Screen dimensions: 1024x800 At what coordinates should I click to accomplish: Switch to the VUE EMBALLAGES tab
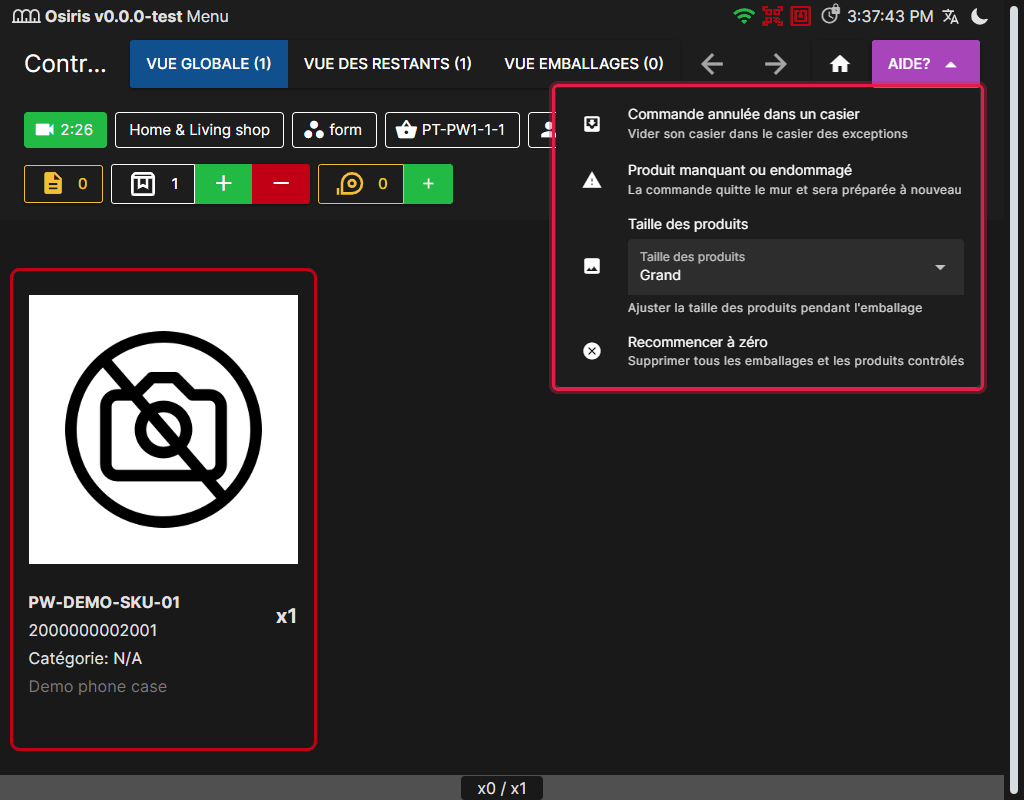click(x=584, y=64)
